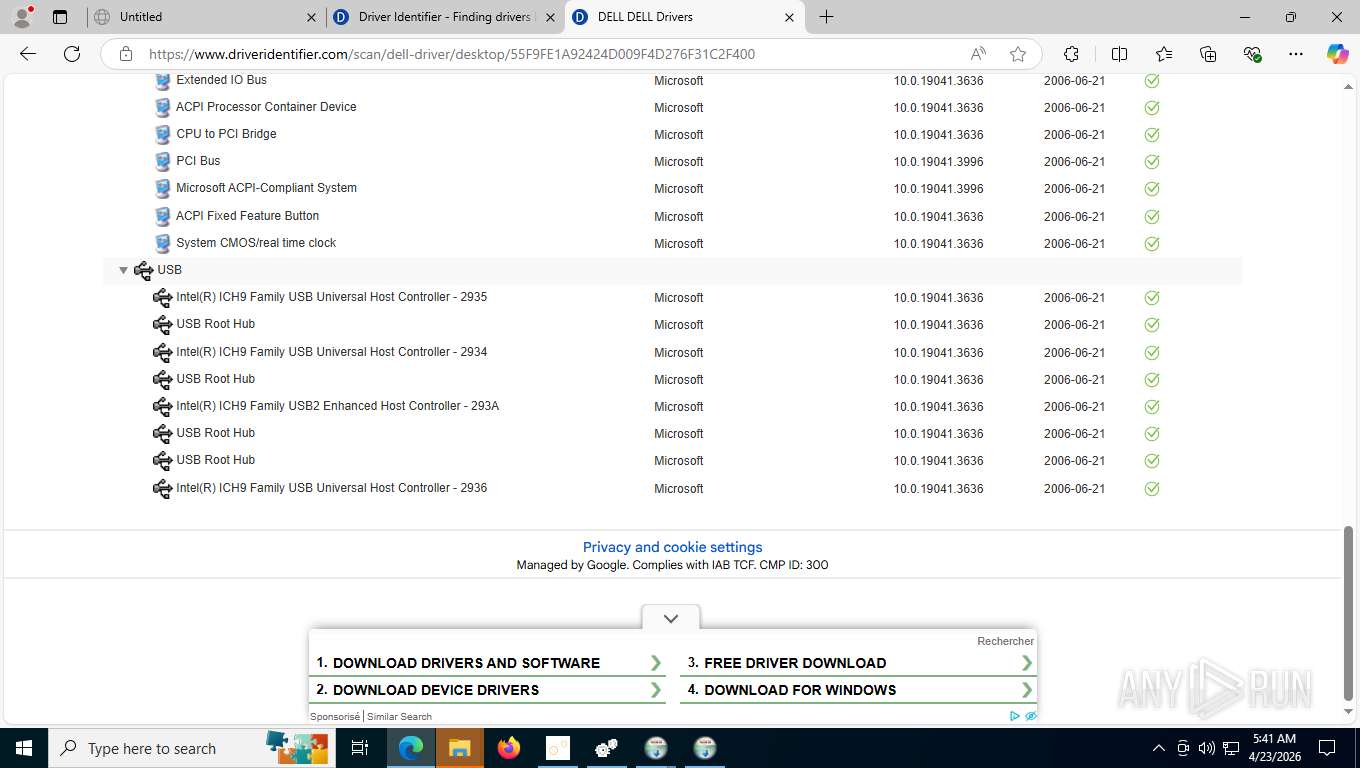
Task: Collapse the USB category triangle
Action: coord(123,270)
